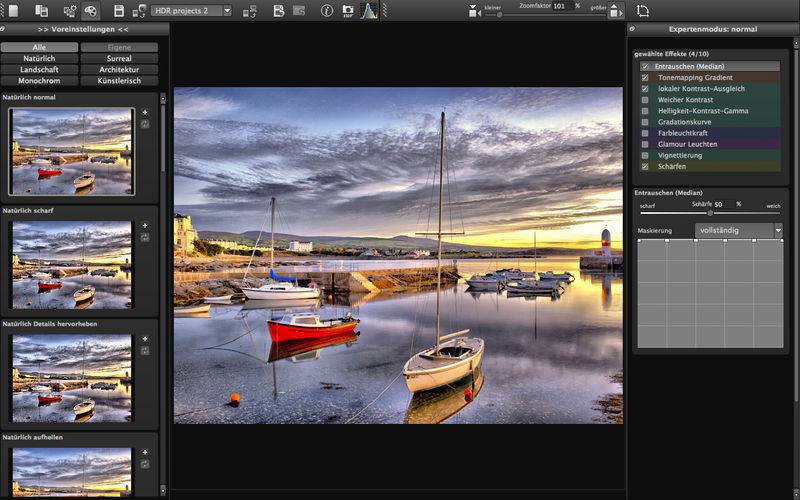Click the plus icon beside Natürlich normal preset
The image size is (800, 500).
[145, 112]
